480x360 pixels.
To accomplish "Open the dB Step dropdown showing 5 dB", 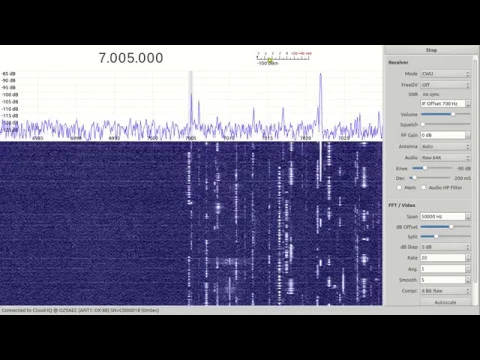I will 445,247.
